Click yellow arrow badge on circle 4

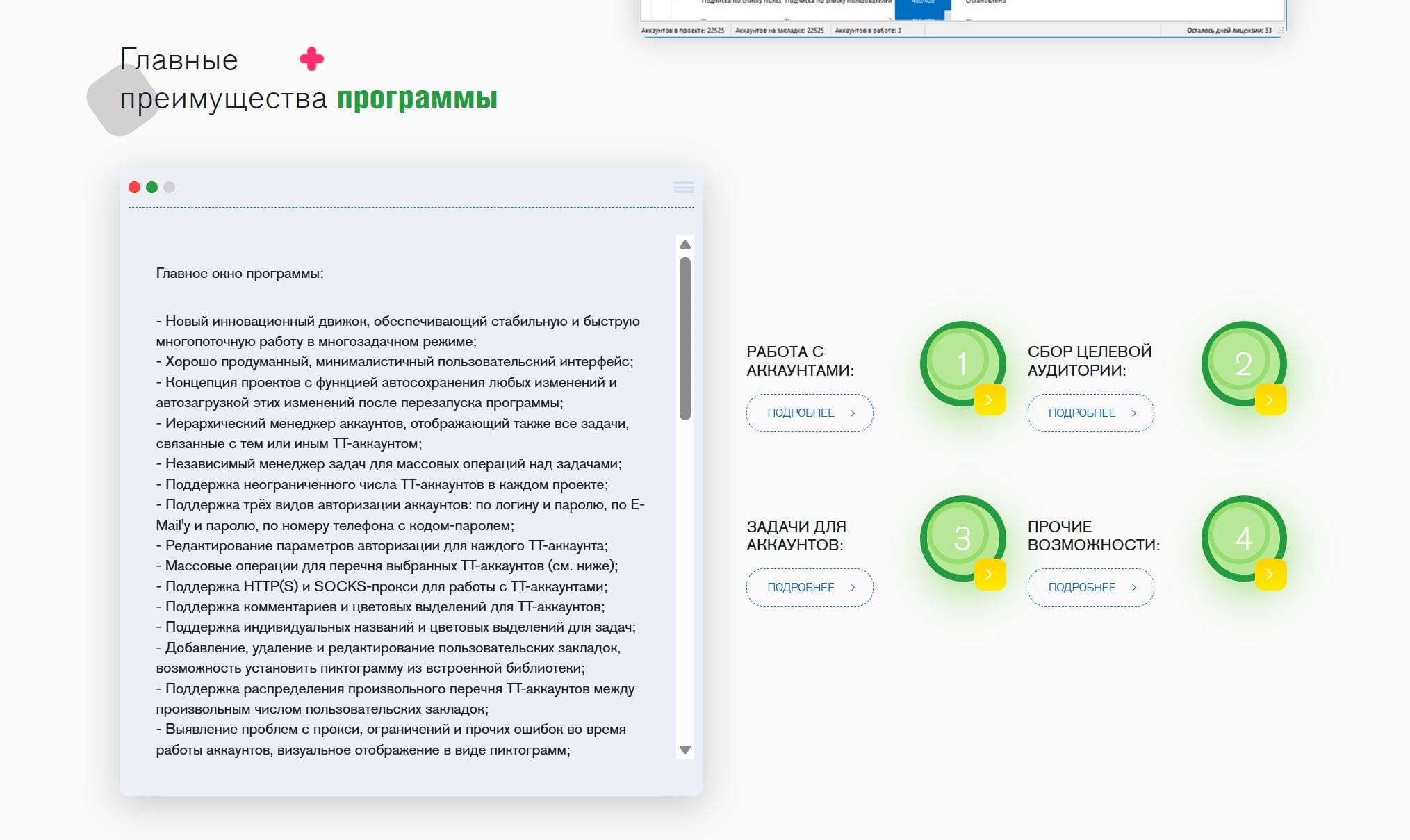pyautogui.click(x=1270, y=574)
